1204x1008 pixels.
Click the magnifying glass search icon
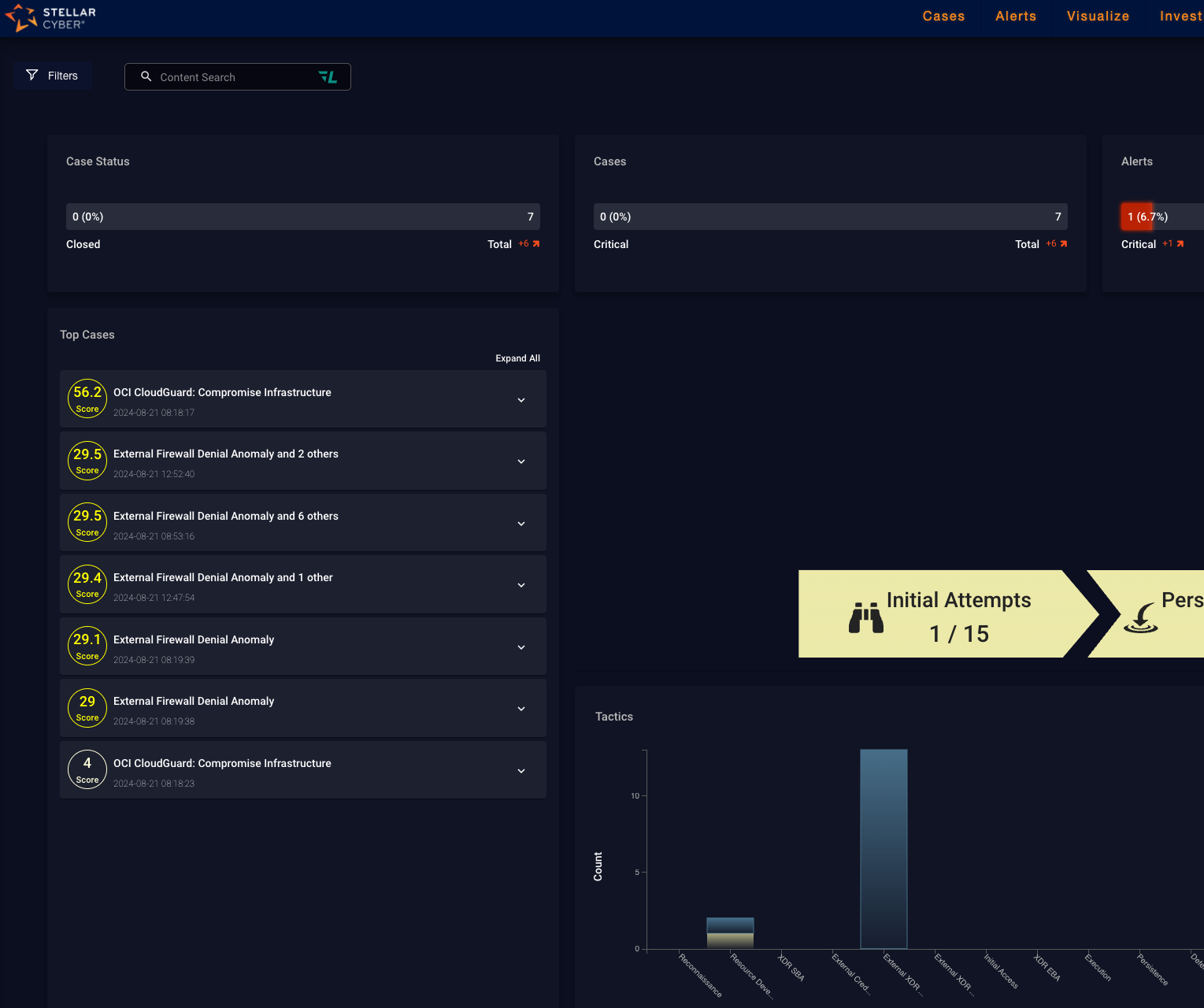[x=146, y=76]
